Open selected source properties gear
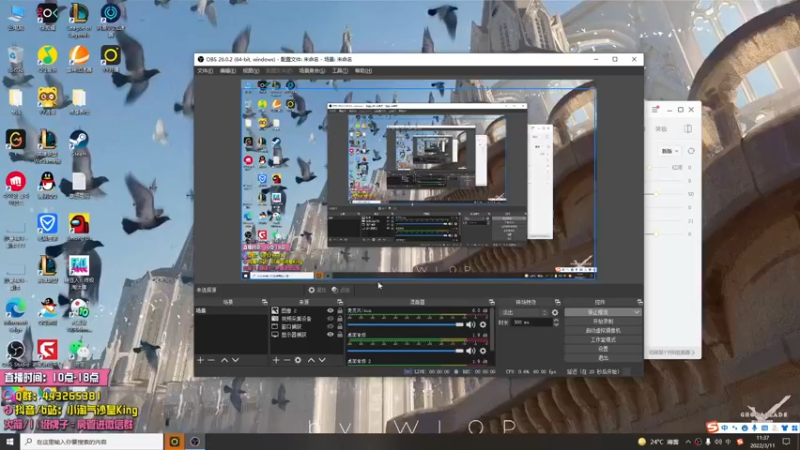This screenshot has width=800, height=450. 298,360
